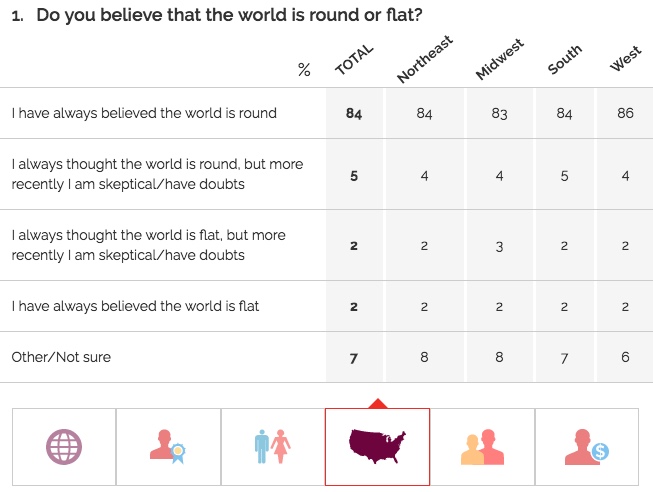Click the question title about round or flat world
653x492 pixels.
(229, 16)
